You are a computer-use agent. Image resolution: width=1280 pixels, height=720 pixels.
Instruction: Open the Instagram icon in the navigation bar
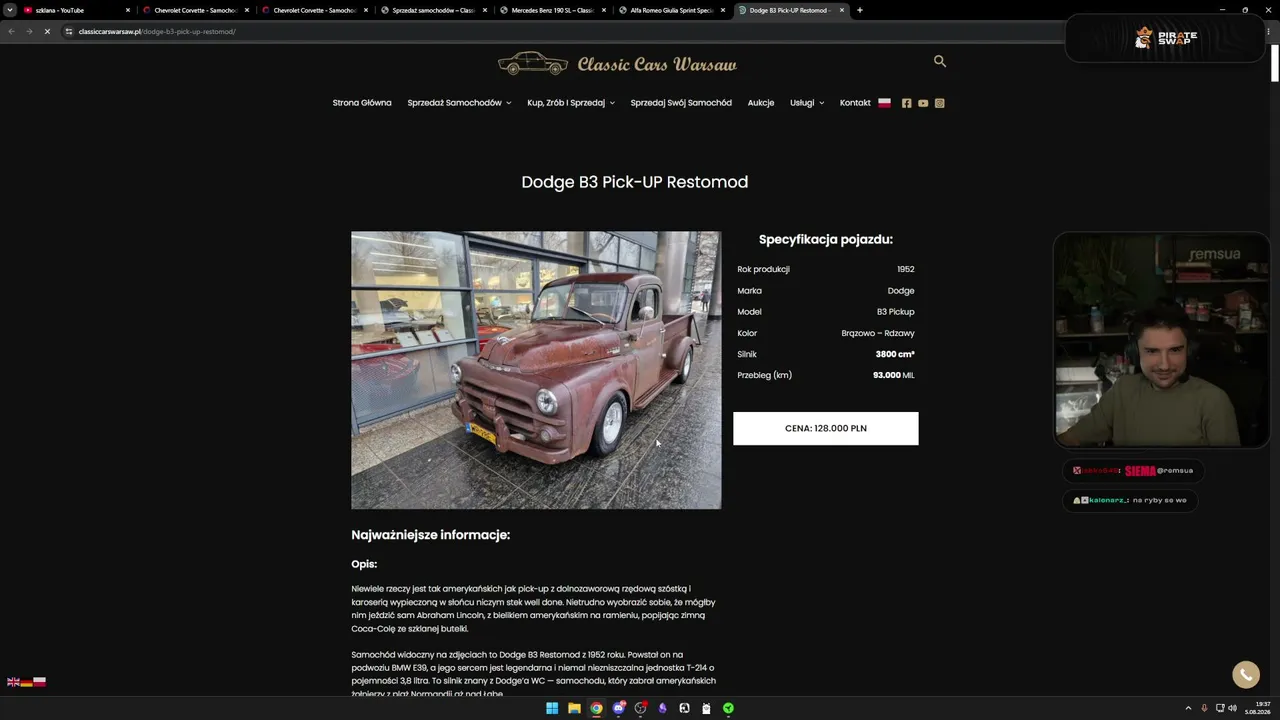point(940,103)
